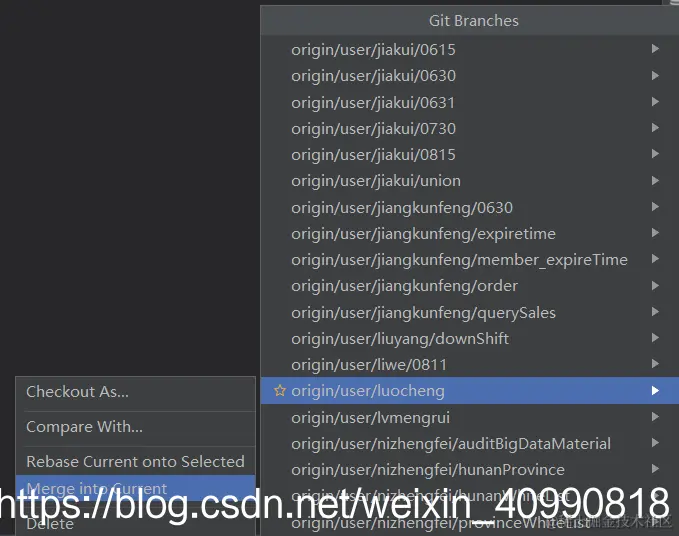Select branch origin/user/jiakui/0815
The image size is (679, 536).
(470, 155)
